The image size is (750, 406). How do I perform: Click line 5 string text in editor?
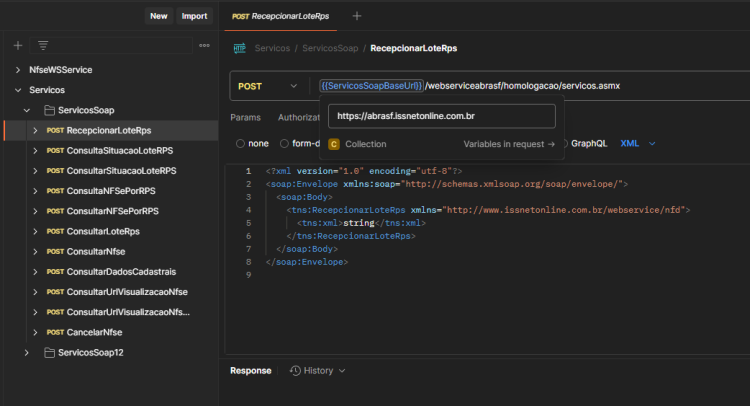[x=359, y=223]
